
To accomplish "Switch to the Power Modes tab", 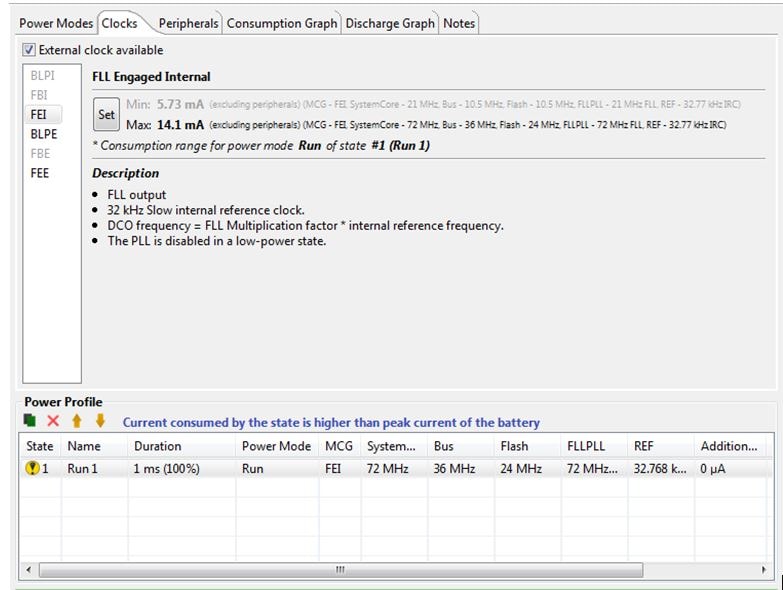I will point(56,23).
